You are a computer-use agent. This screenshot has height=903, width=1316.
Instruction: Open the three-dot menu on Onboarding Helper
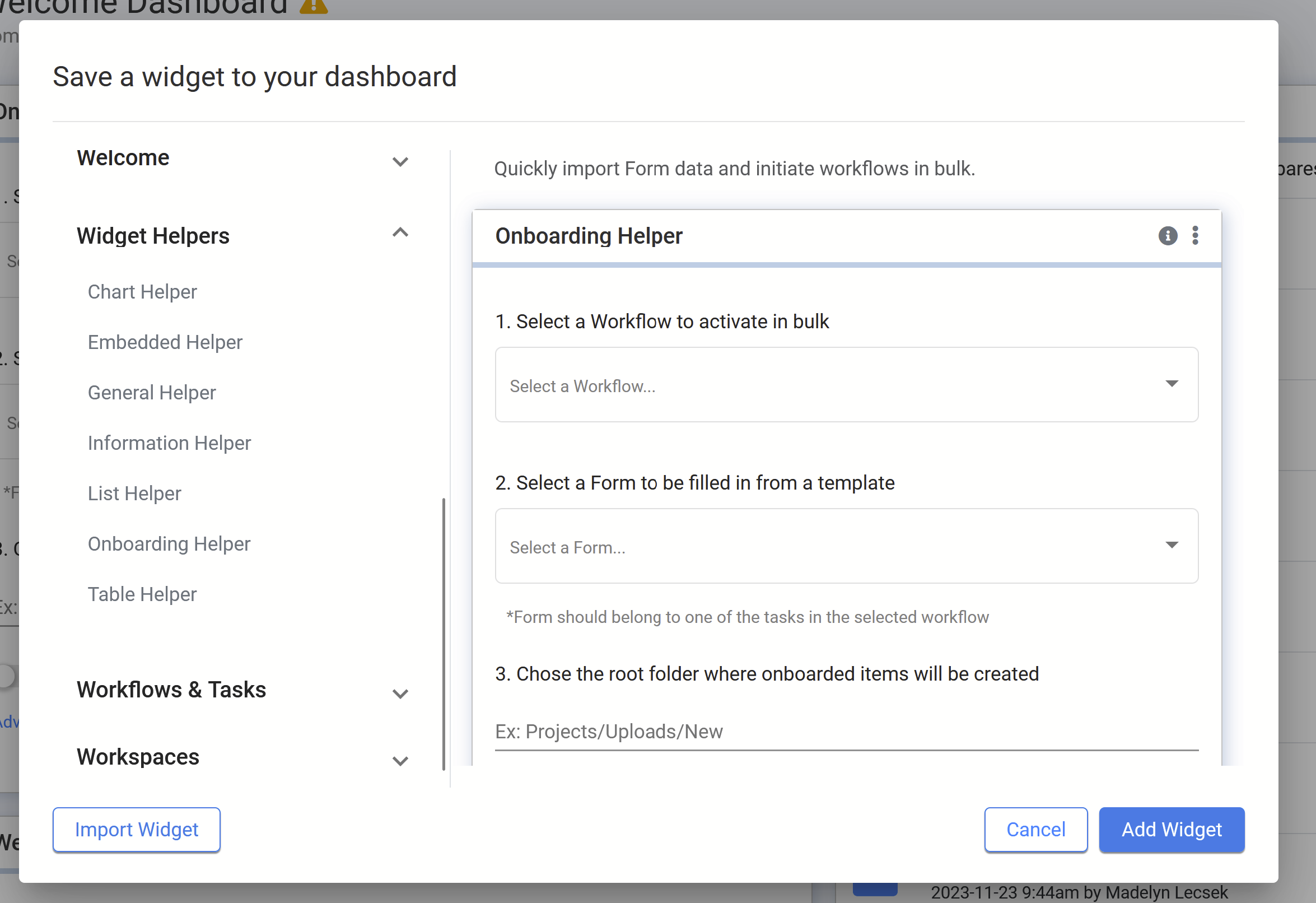1195,236
